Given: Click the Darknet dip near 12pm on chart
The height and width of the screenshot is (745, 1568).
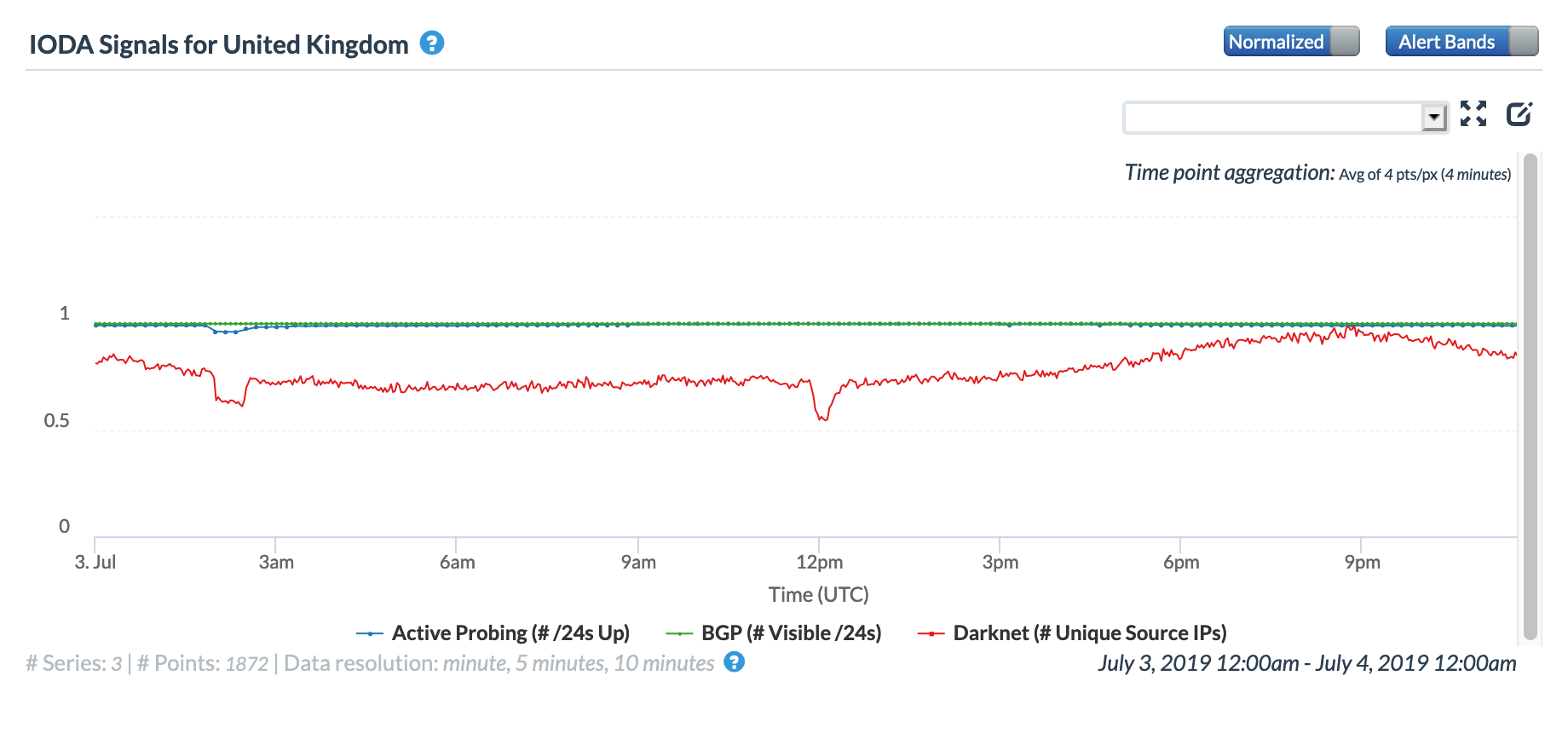Looking at the screenshot, I should tap(822, 418).
